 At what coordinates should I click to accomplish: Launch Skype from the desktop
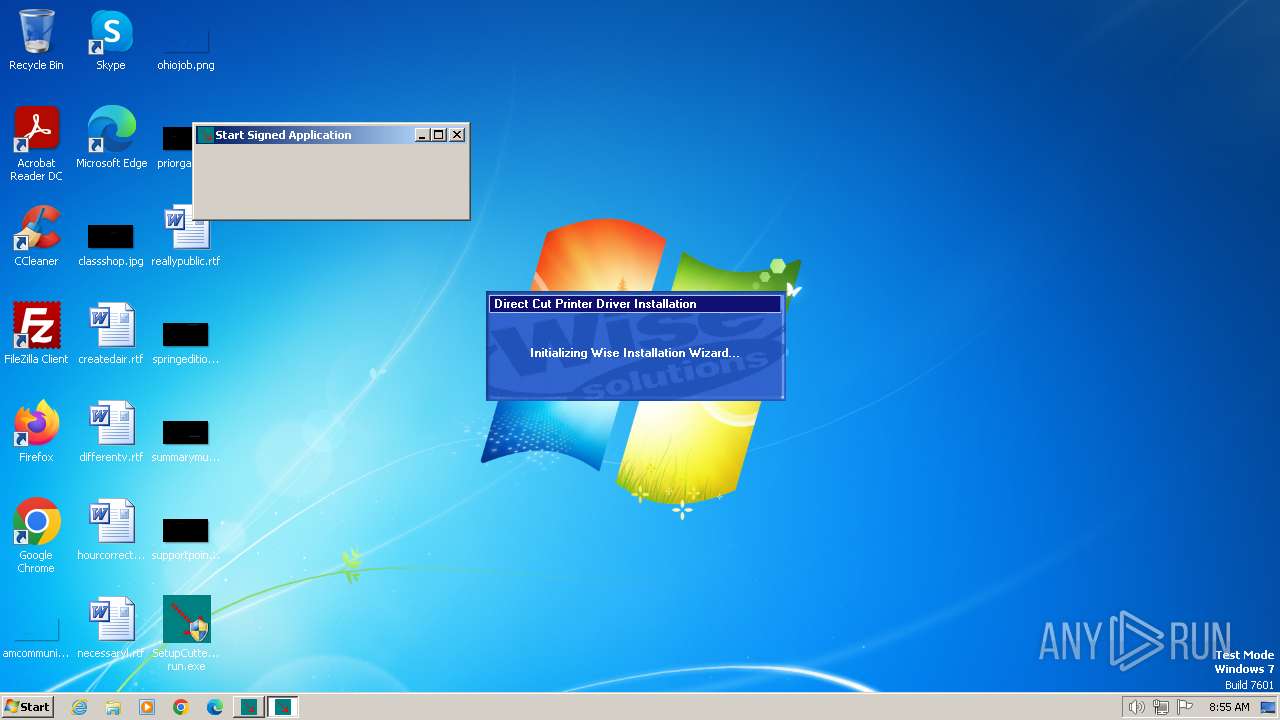[x=111, y=40]
